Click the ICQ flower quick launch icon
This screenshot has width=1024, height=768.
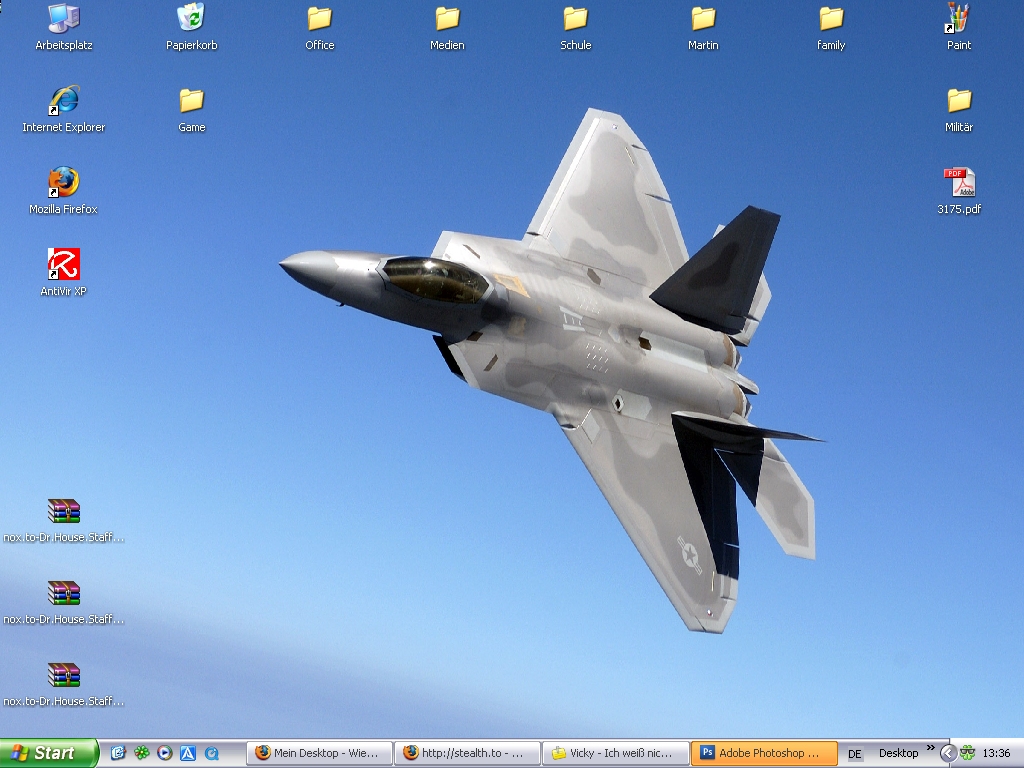(142, 753)
